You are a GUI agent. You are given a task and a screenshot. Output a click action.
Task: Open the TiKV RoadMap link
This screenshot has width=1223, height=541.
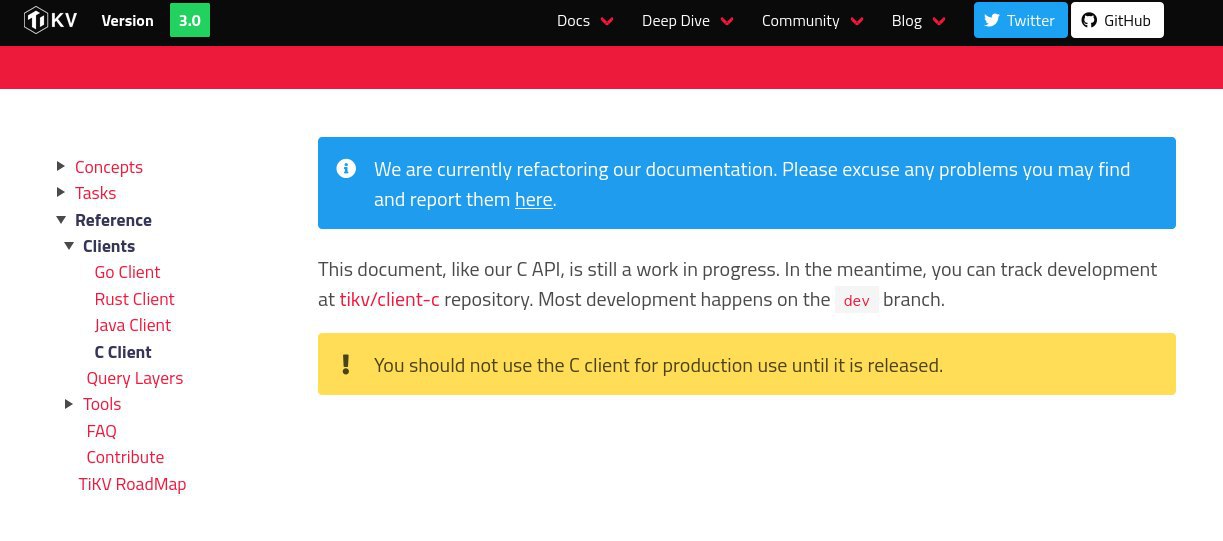tap(133, 484)
